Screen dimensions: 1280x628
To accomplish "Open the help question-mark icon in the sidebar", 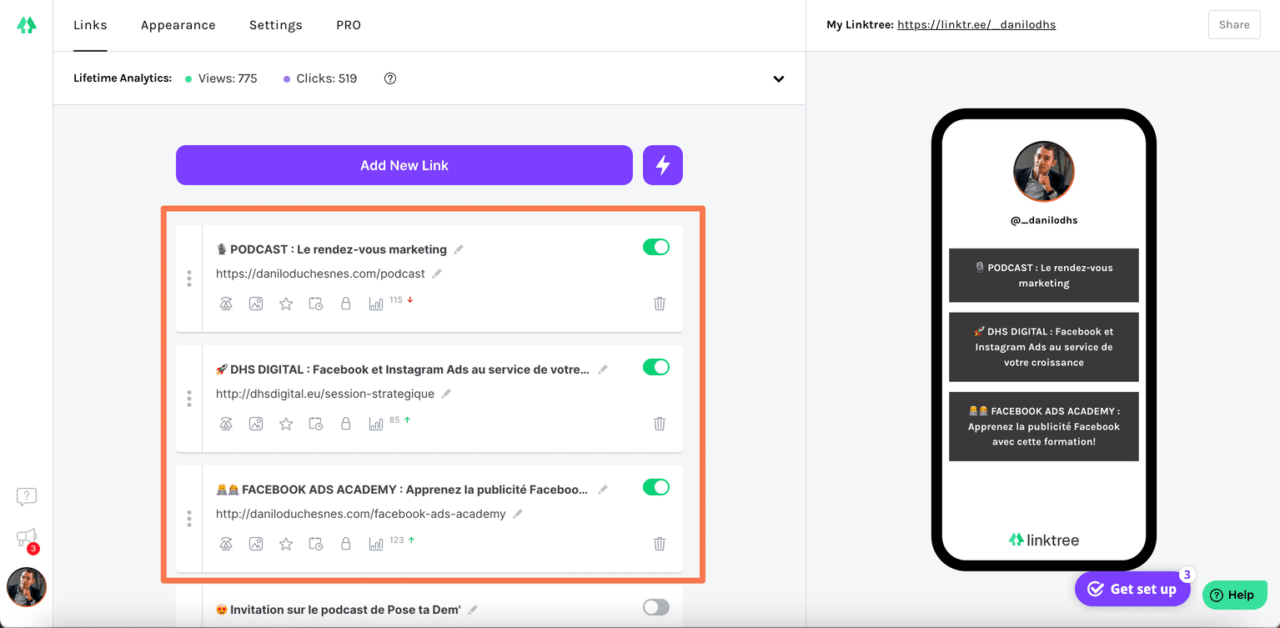I will pos(26,496).
